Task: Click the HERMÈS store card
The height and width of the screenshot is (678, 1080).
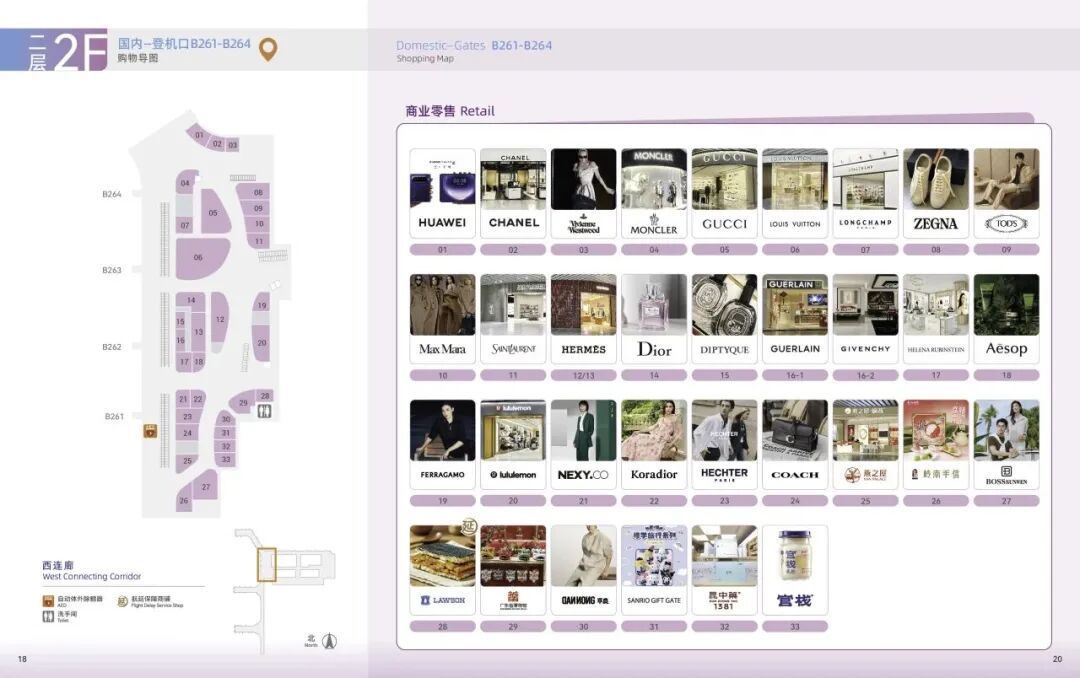Action: [583, 319]
